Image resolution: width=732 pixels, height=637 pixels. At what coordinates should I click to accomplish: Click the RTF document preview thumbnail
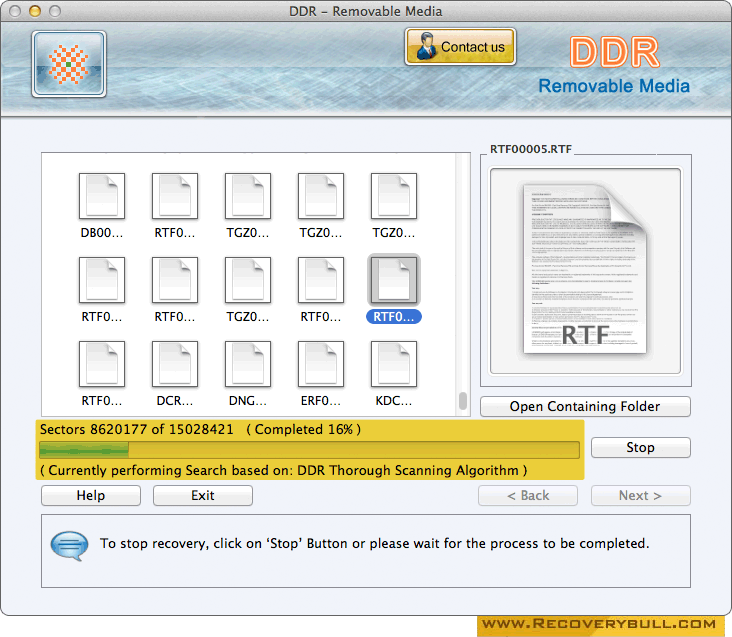pos(585,271)
